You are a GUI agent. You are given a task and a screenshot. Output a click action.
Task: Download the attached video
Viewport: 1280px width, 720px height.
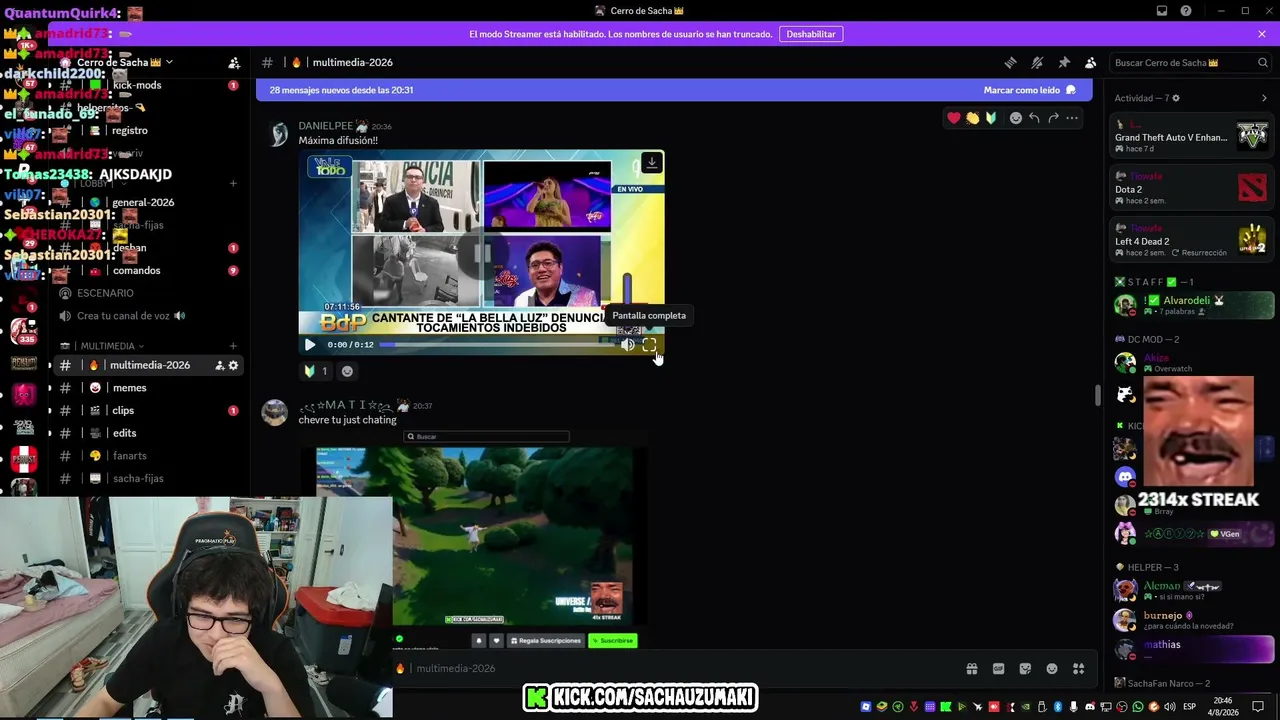coord(652,163)
